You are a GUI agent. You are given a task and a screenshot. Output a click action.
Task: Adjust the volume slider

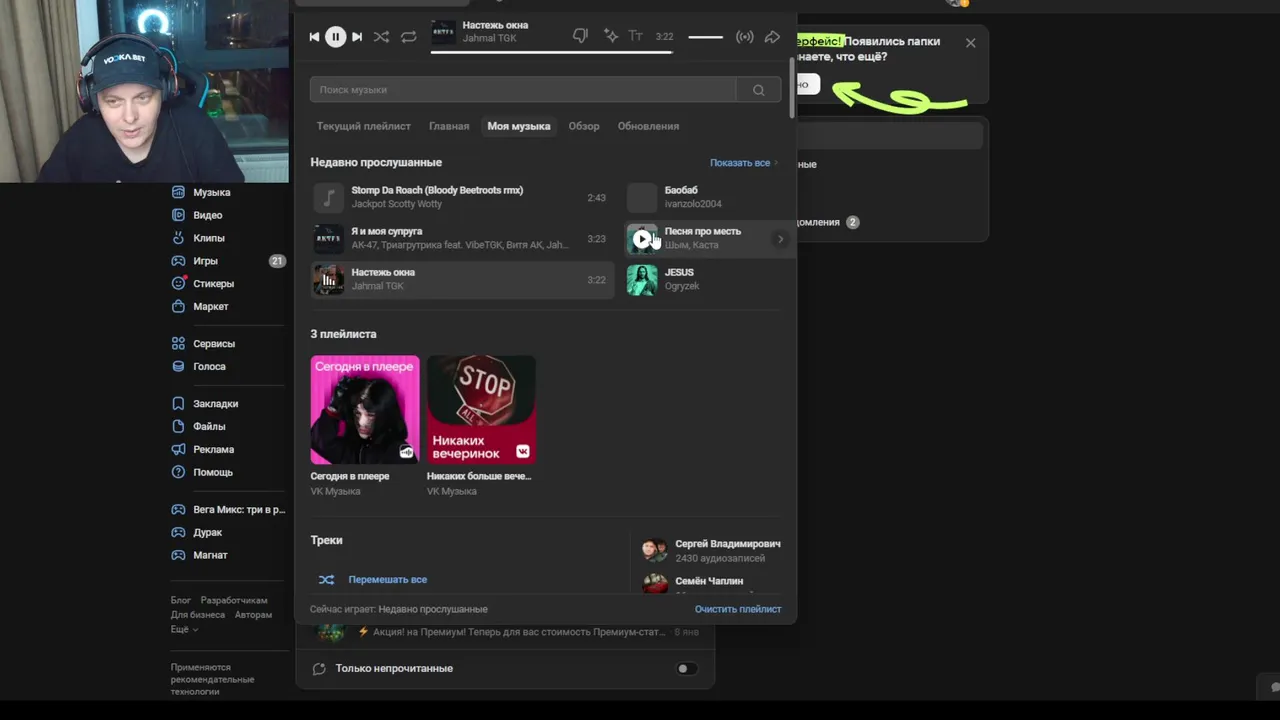click(705, 37)
